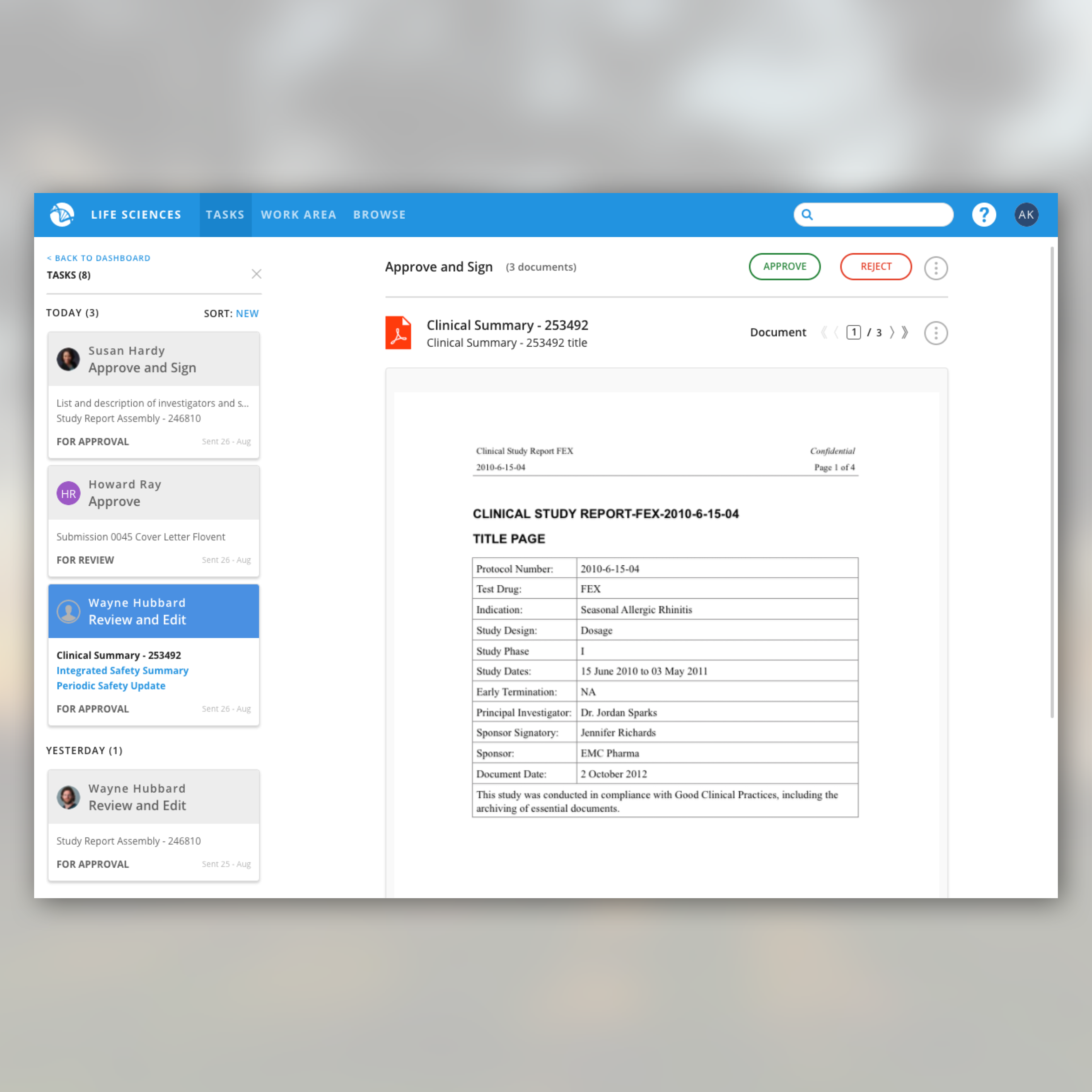Open the Integrated Safety Summary link
This screenshot has width=1092, height=1092.
coord(122,670)
